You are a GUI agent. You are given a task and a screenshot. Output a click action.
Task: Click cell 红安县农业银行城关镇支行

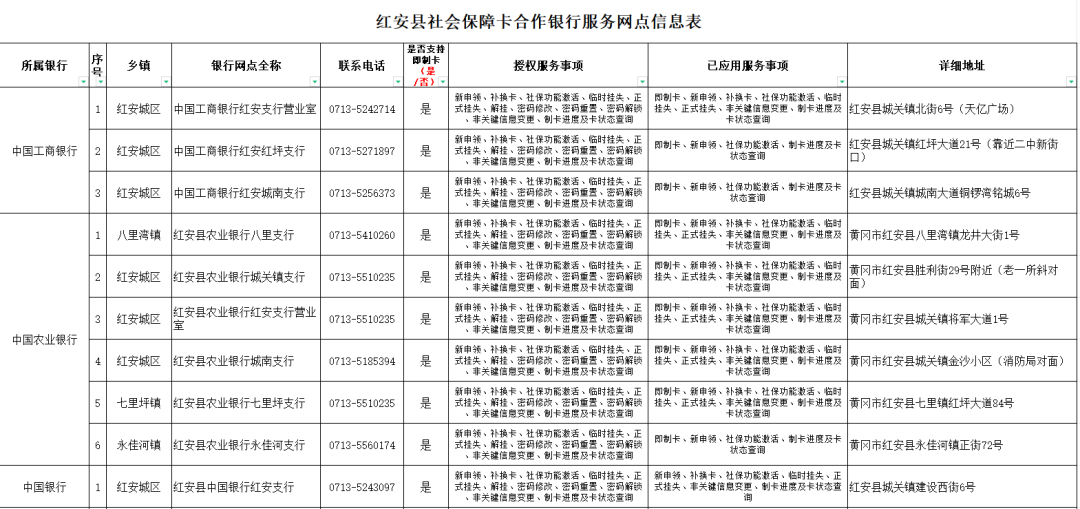coord(246,277)
